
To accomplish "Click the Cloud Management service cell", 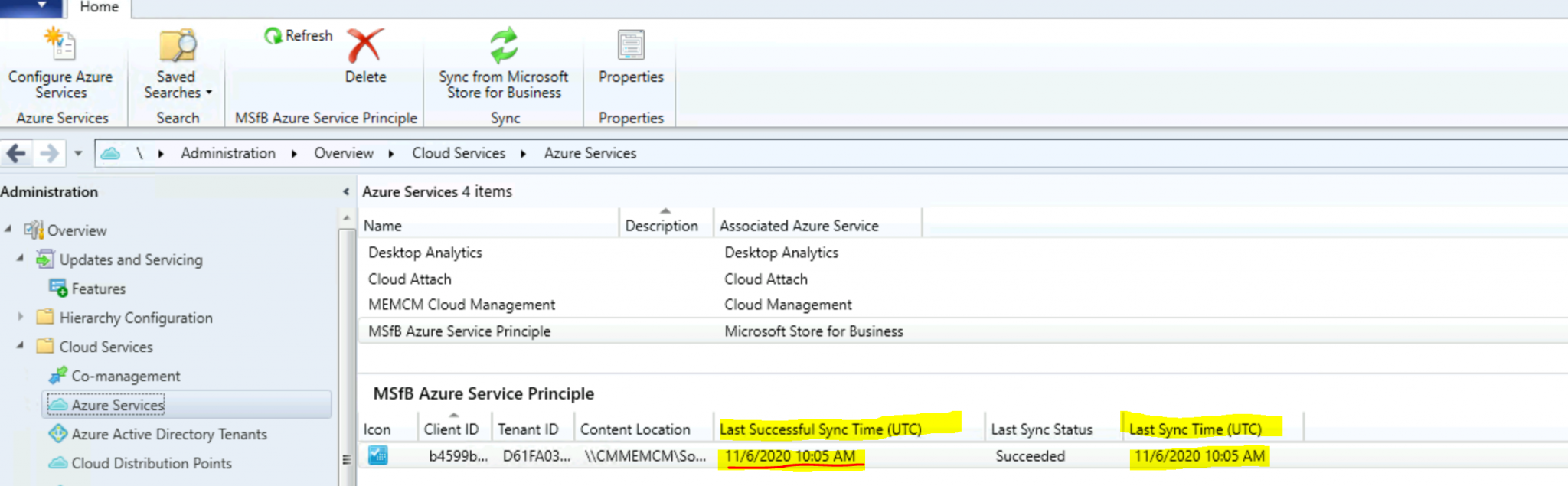I will 788,305.
